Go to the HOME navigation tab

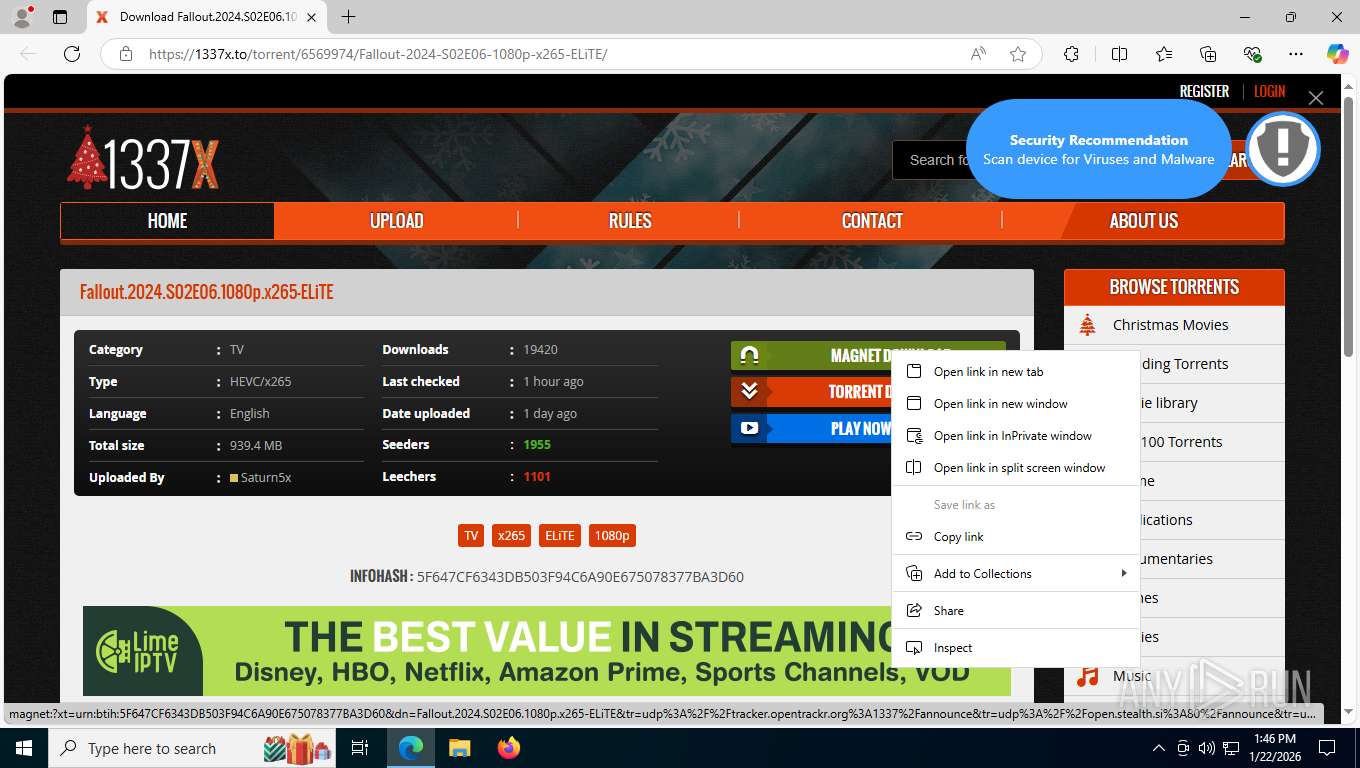click(167, 221)
